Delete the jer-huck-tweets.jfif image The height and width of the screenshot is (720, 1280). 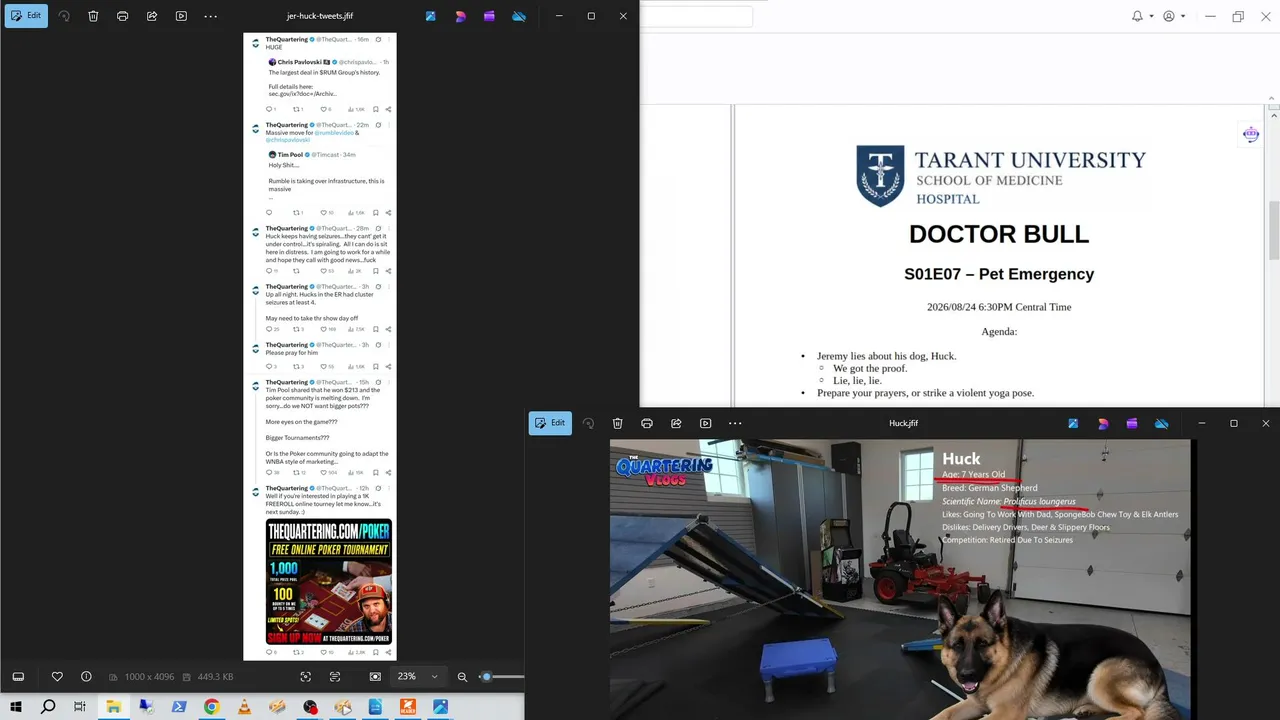tap(93, 16)
